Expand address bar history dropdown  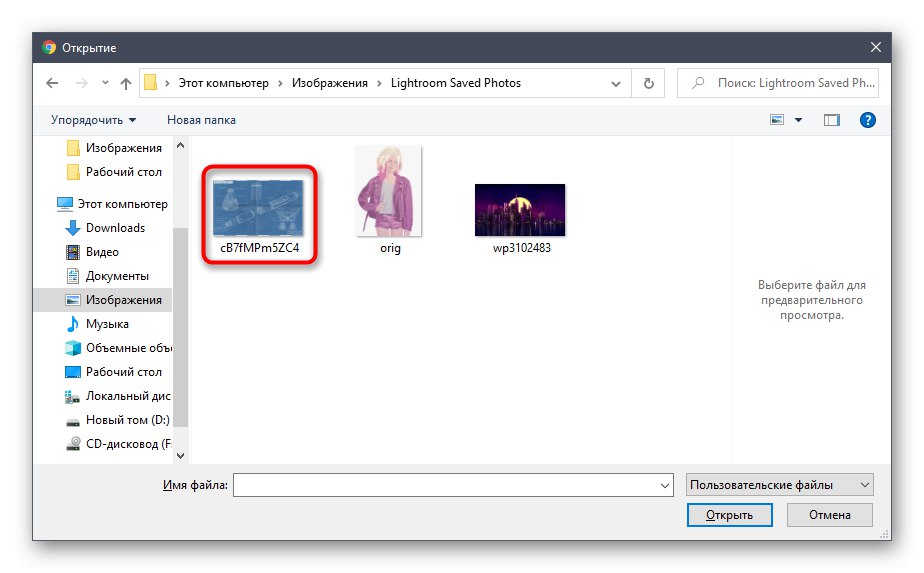tap(616, 84)
